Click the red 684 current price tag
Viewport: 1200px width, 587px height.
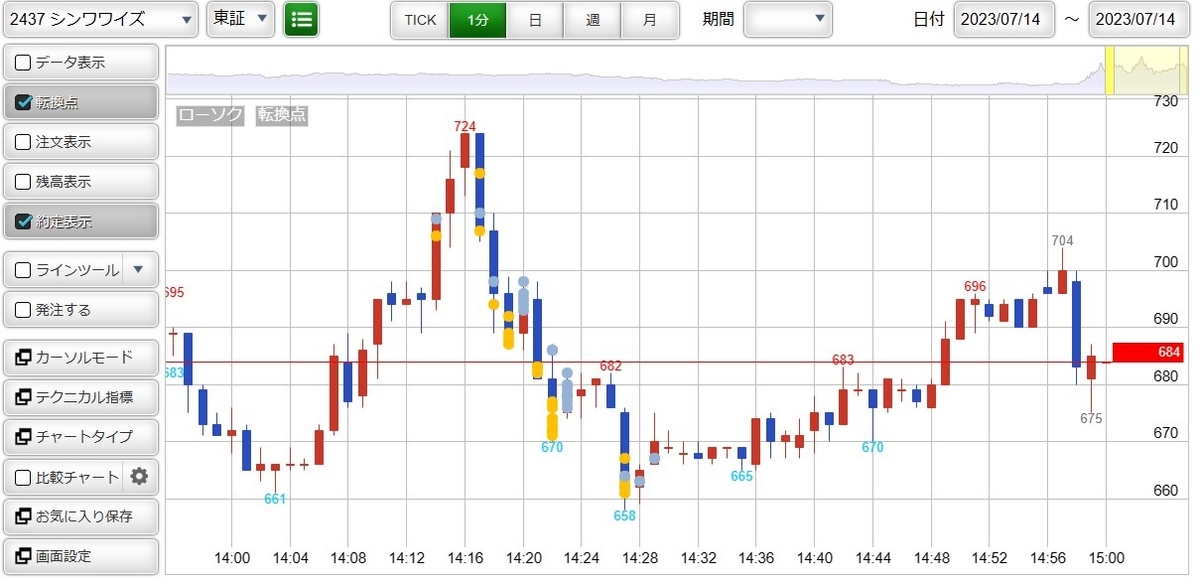coord(1148,352)
